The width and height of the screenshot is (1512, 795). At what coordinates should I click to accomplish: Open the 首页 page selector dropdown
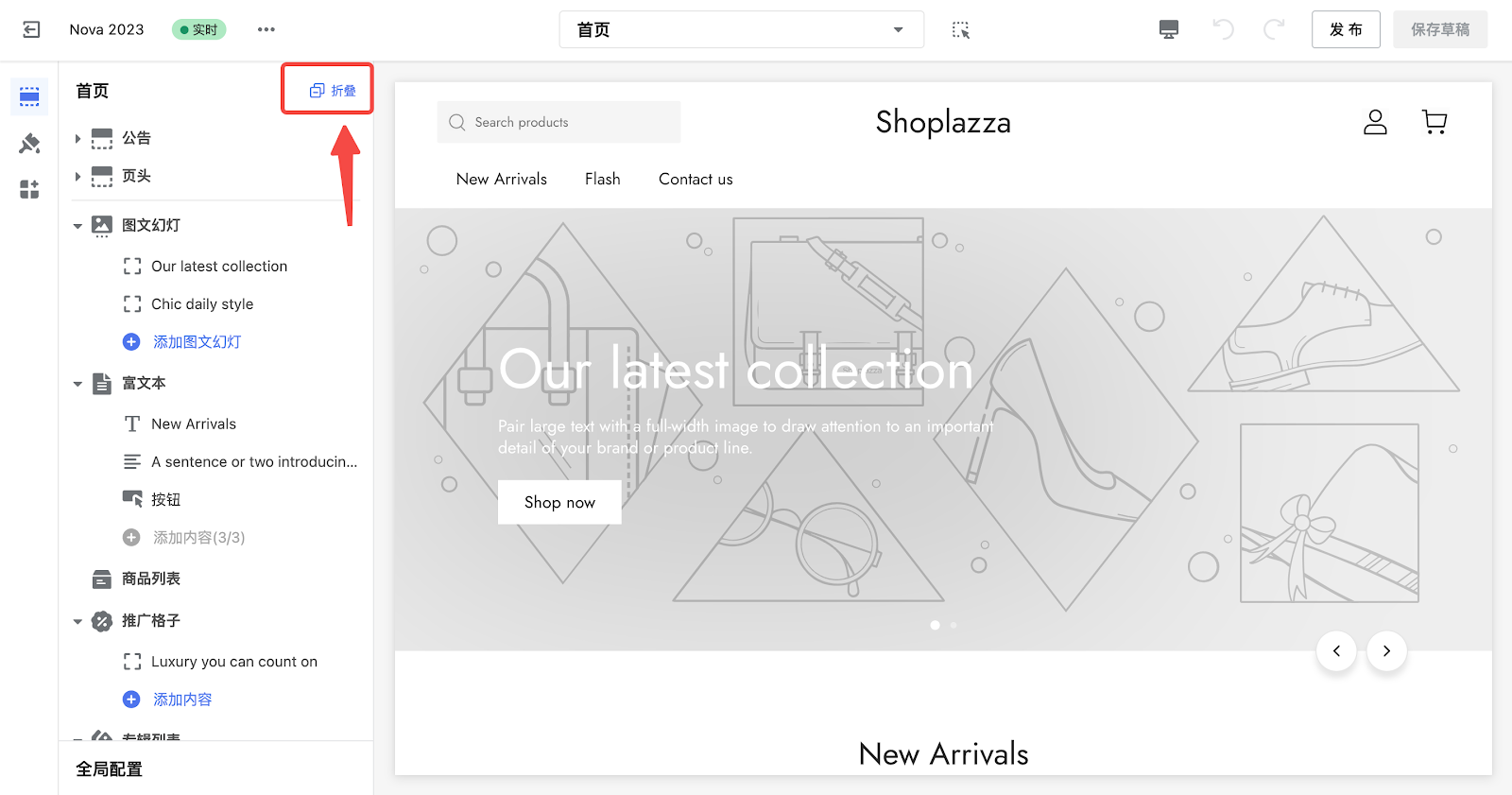pyautogui.click(x=741, y=30)
